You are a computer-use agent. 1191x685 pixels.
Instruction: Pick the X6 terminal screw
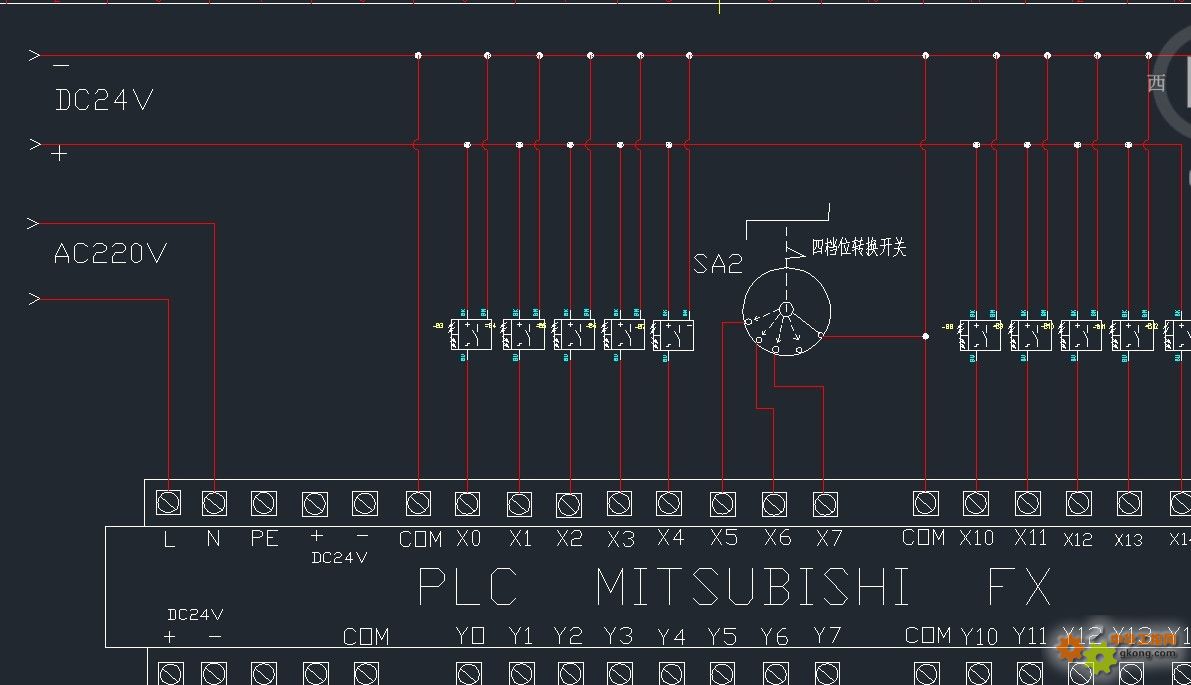pyautogui.click(x=774, y=503)
